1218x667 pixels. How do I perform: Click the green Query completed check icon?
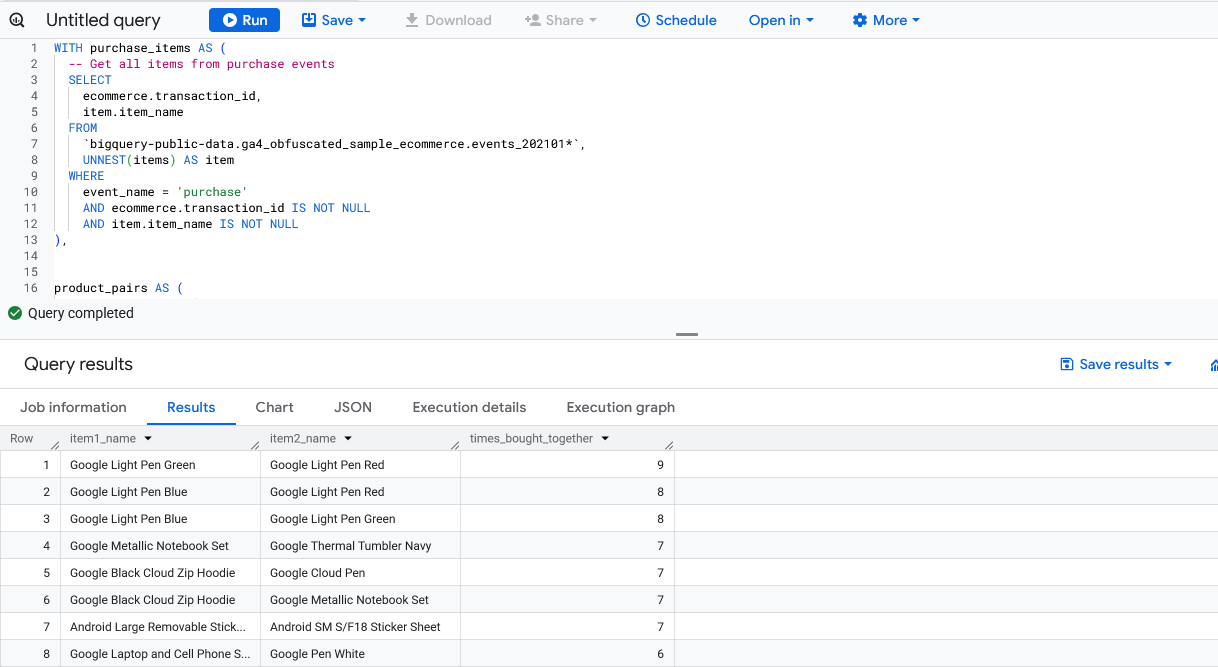click(15, 313)
